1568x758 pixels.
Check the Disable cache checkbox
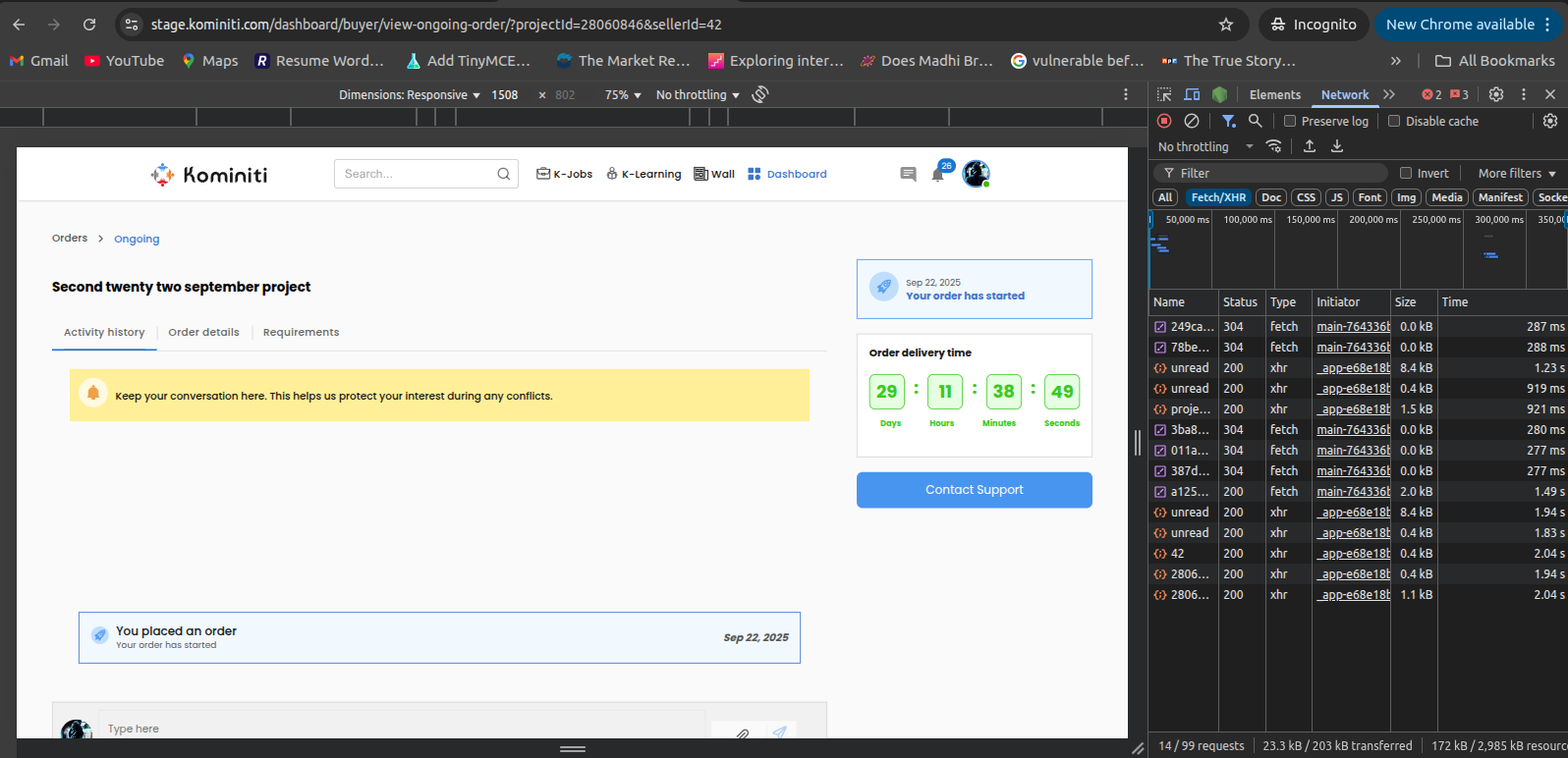click(1394, 121)
